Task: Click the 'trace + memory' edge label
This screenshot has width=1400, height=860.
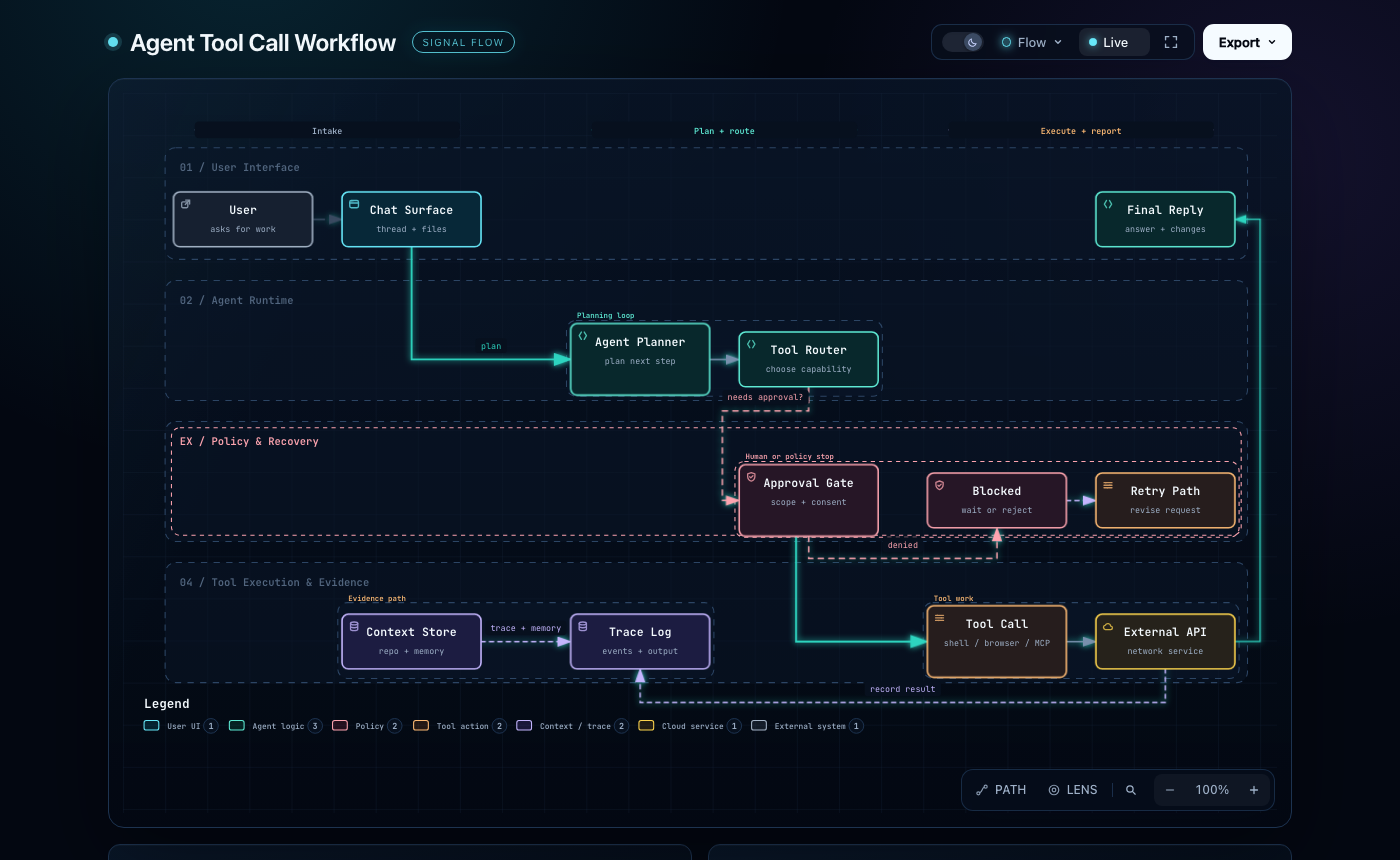Action: (x=525, y=628)
